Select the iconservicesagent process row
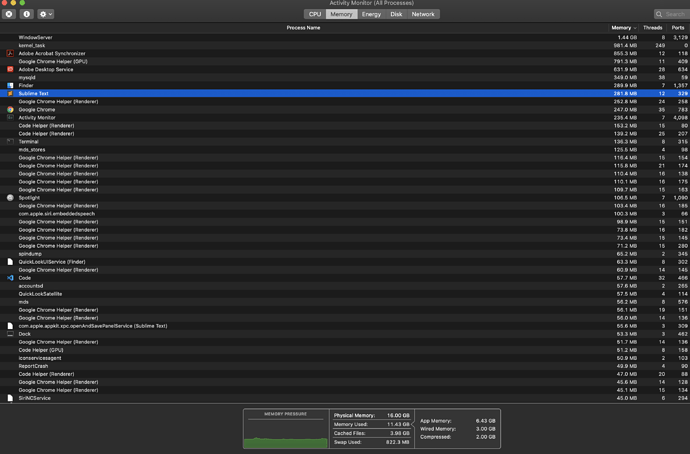Screen dimensions: 690x454 [x=345, y=358]
